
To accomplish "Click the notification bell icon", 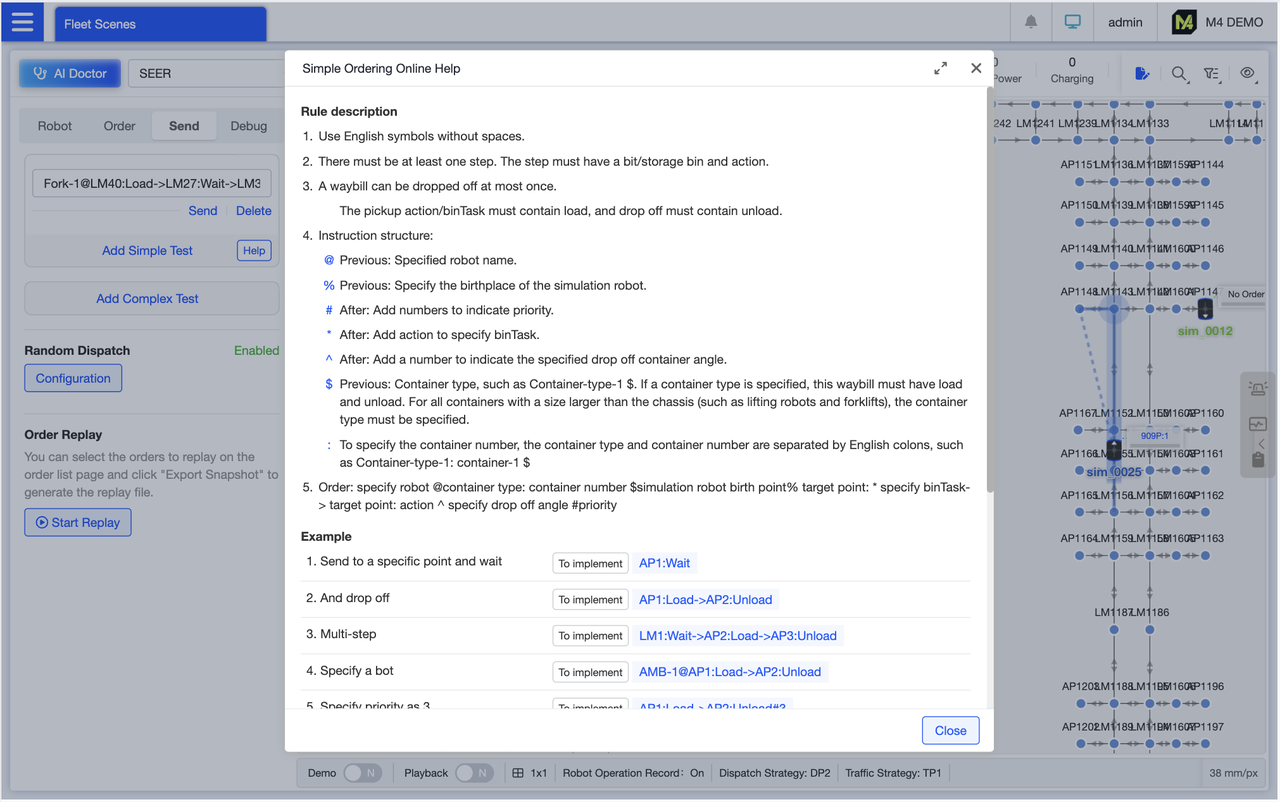I will click(x=1031, y=21).
